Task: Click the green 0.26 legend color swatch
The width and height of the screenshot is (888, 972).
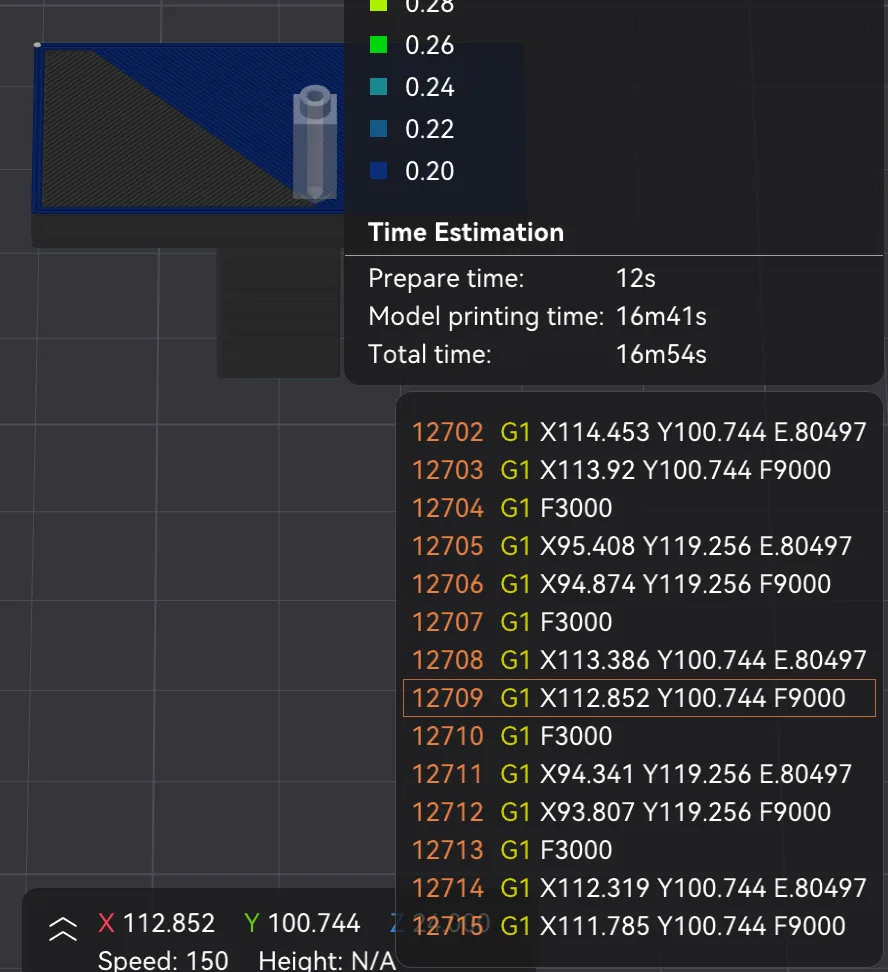Action: (x=378, y=45)
